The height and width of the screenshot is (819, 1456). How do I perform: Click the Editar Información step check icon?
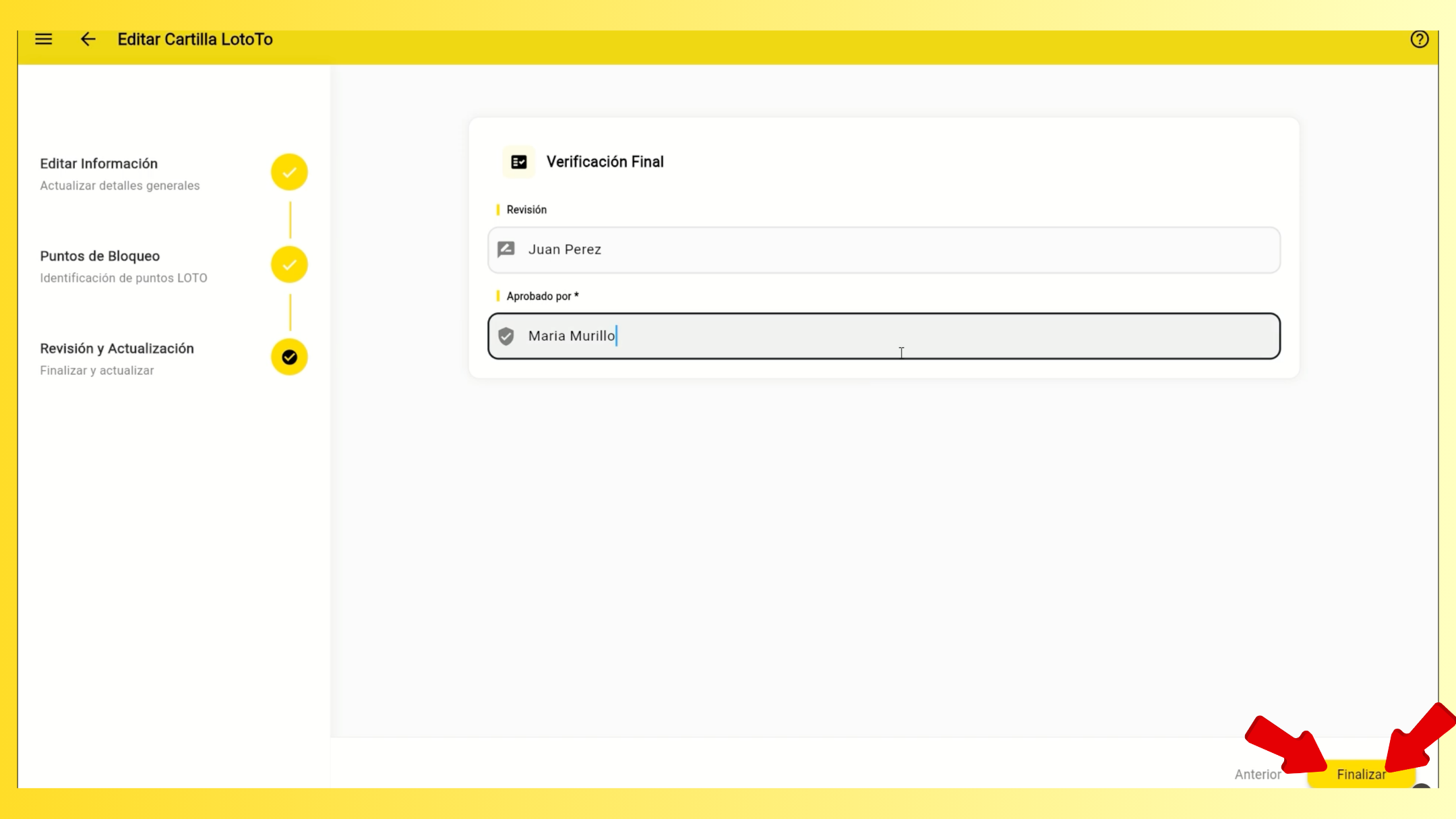(289, 173)
